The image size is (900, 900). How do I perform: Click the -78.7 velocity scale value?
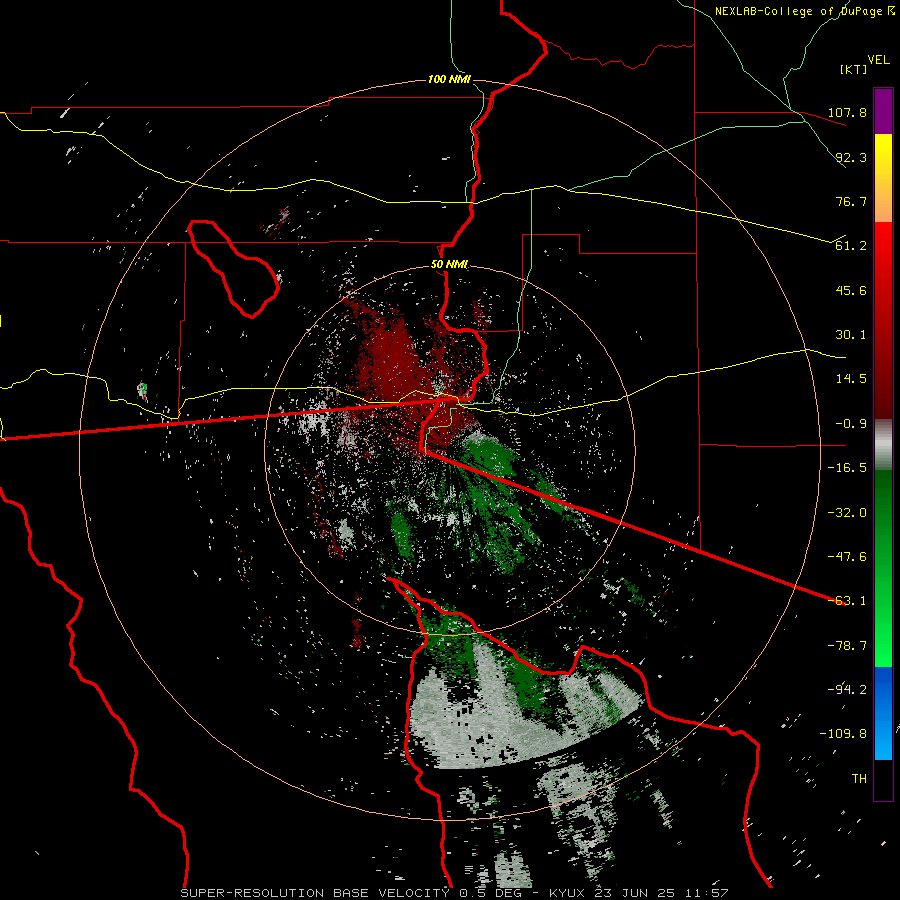[847, 646]
